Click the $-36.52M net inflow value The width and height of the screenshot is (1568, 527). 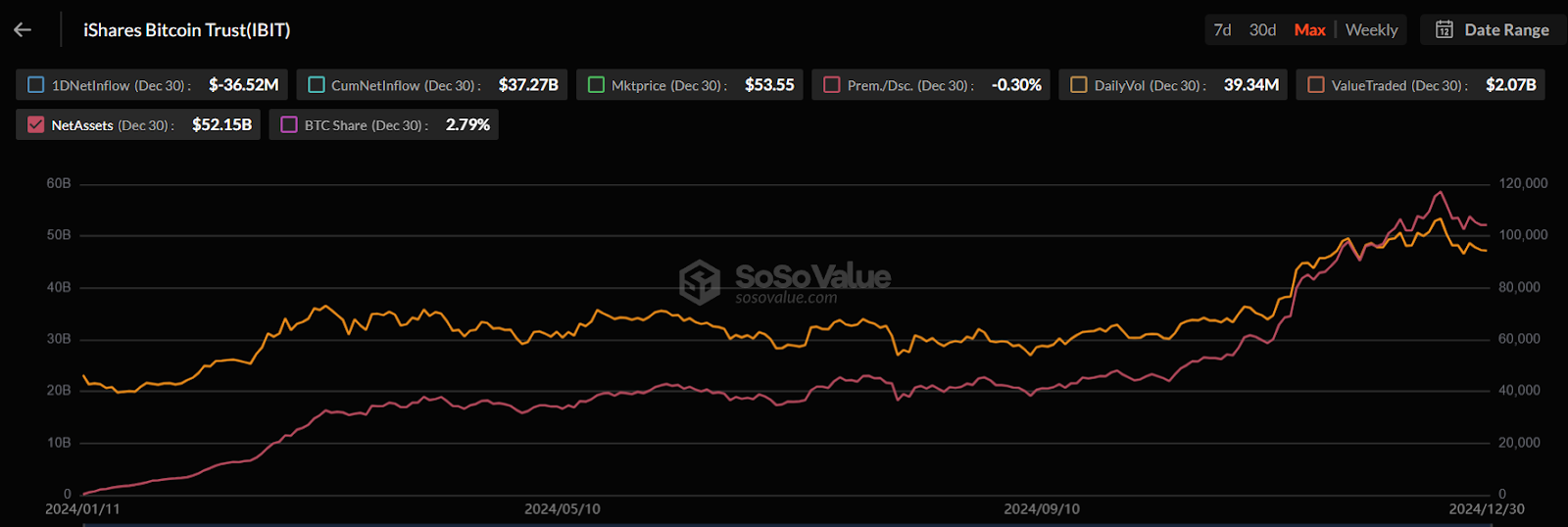pos(243,85)
